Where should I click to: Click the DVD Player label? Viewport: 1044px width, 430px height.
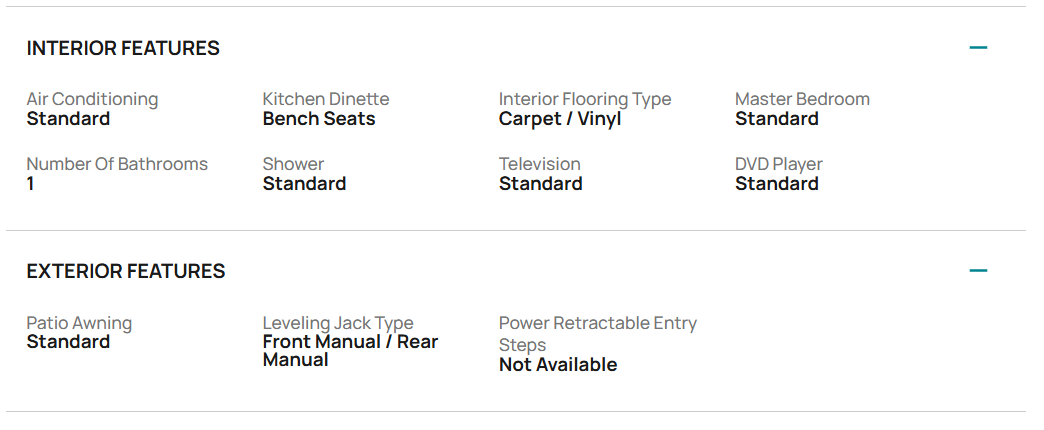(779, 164)
